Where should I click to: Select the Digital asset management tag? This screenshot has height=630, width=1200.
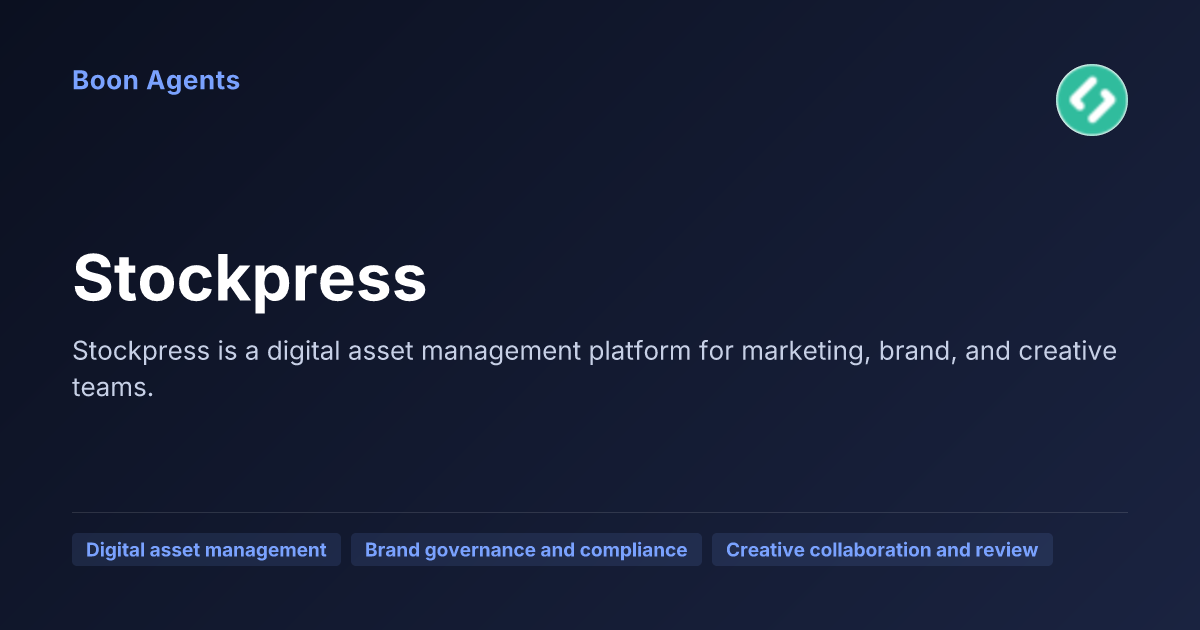pyautogui.click(x=206, y=550)
